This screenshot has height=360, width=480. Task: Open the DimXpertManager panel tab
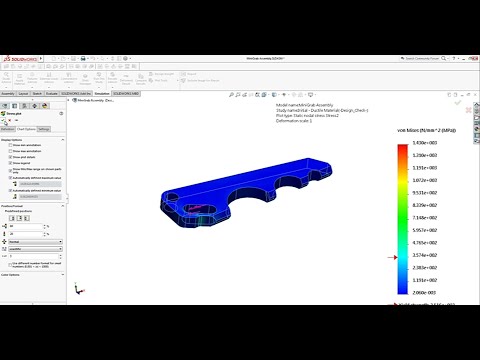coord(34,106)
